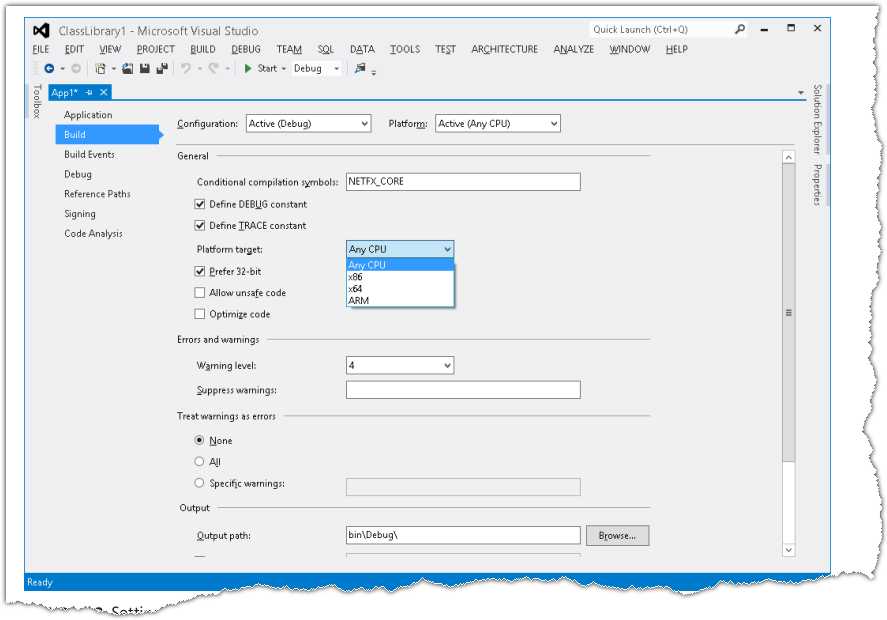Choose x64 in platform target list

point(400,289)
